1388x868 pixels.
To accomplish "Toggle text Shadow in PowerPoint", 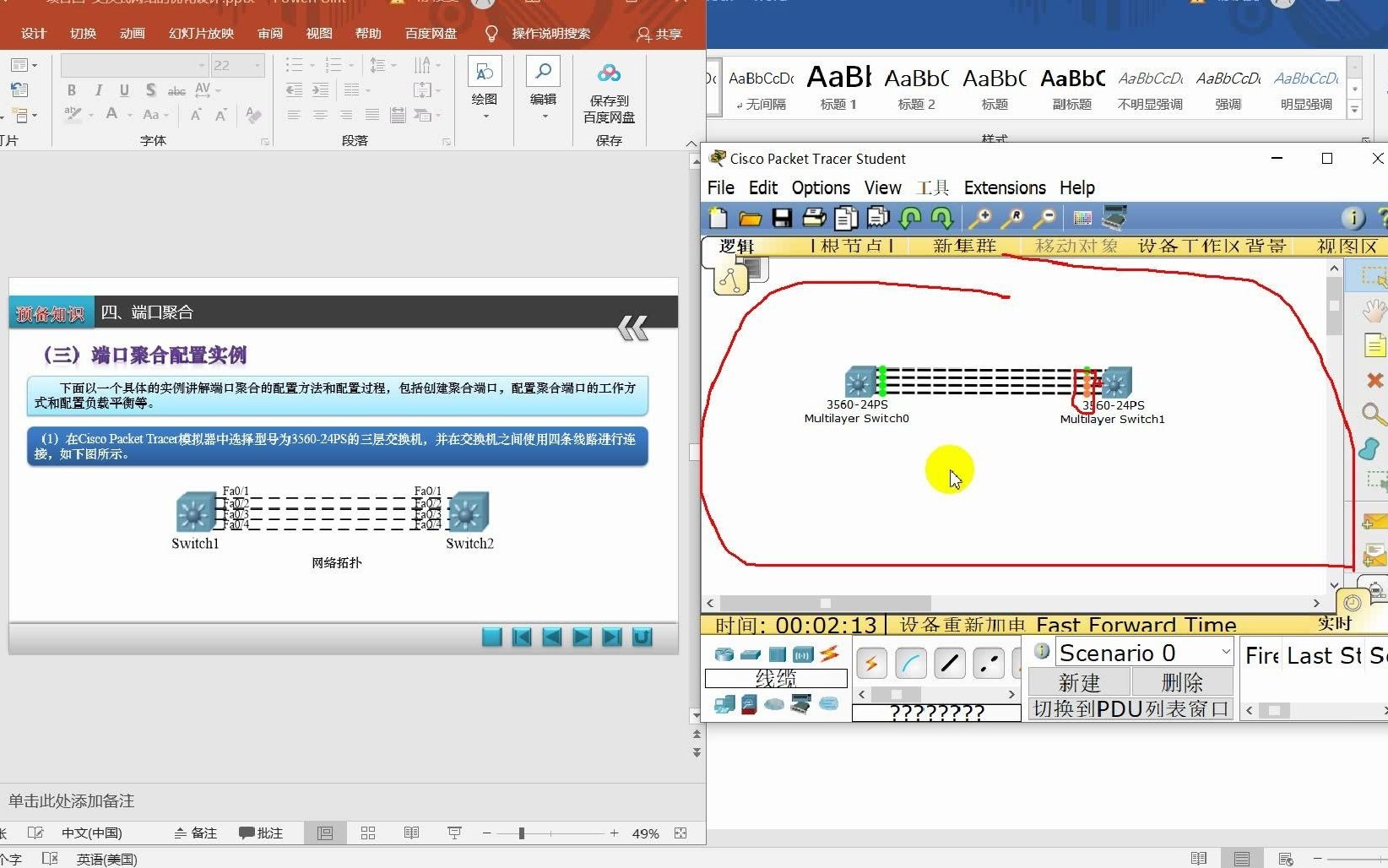I will pyautogui.click(x=150, y=90).
